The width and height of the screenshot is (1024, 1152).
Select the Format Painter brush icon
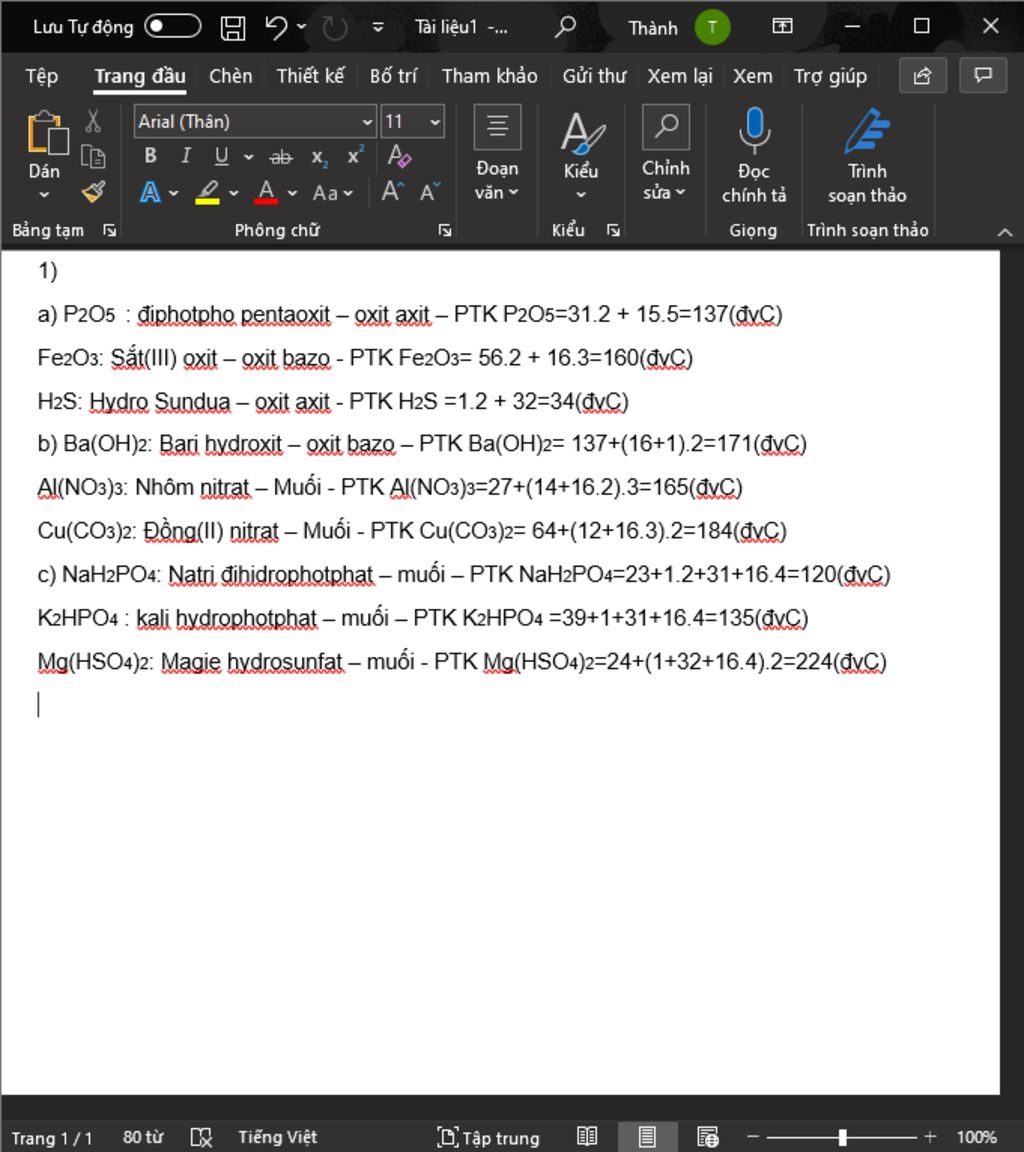[93, 192]
